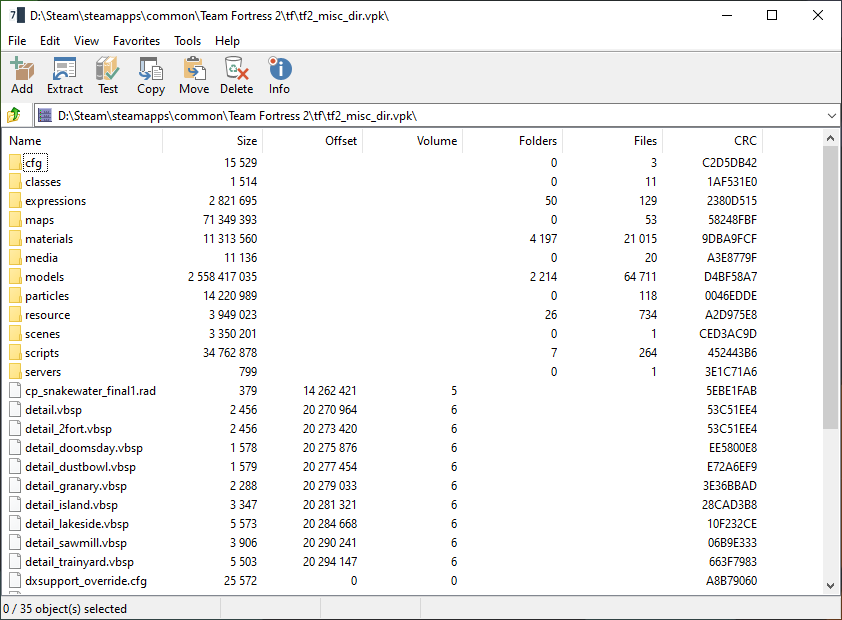Click maps size value 71 349 393

coord(230,220)
